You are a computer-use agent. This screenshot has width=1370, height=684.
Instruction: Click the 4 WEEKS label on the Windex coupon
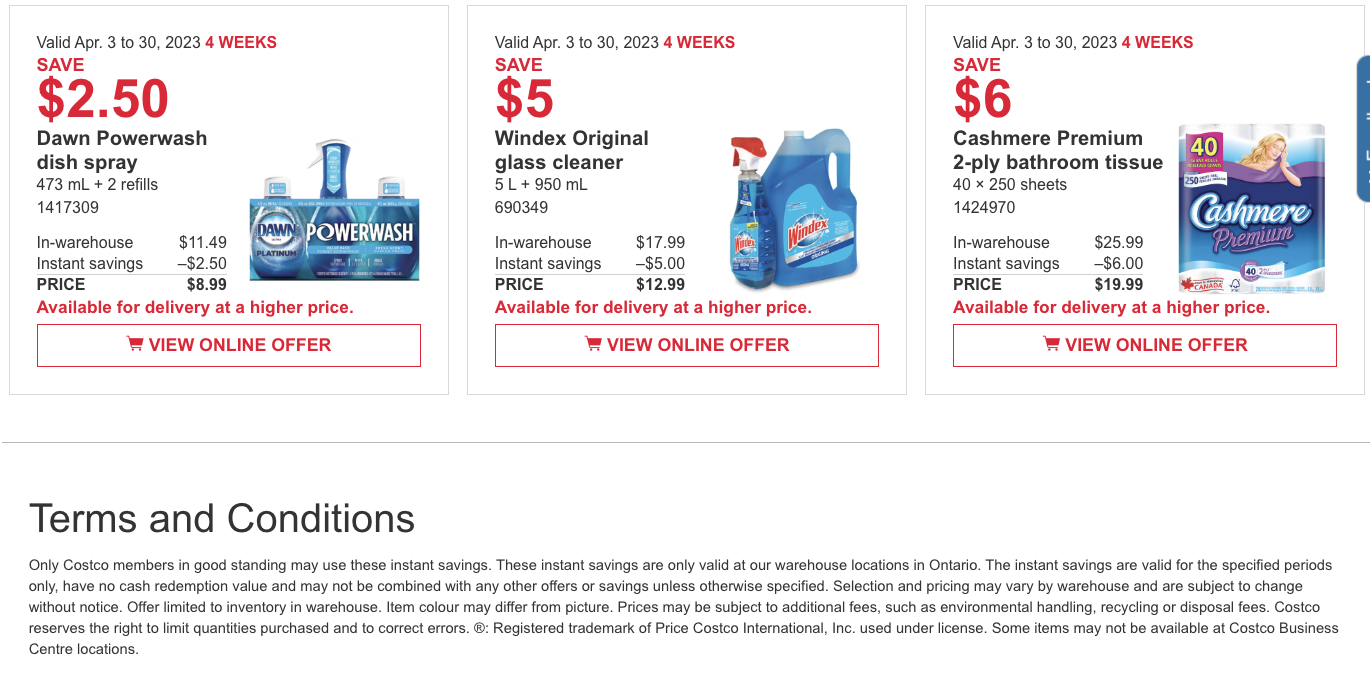(x=700, y=42)
